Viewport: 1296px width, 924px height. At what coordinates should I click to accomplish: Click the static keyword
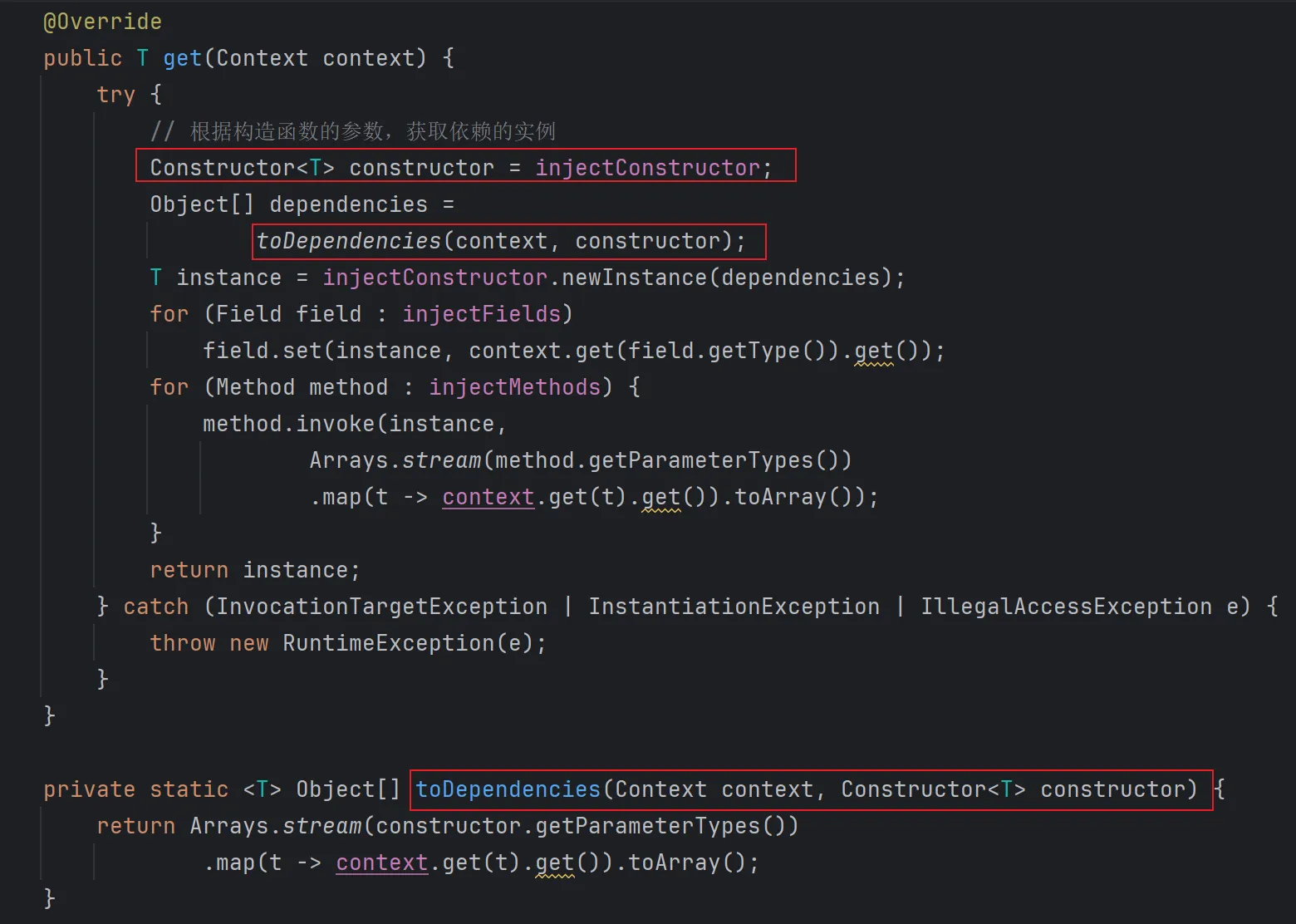click(189, 789)
